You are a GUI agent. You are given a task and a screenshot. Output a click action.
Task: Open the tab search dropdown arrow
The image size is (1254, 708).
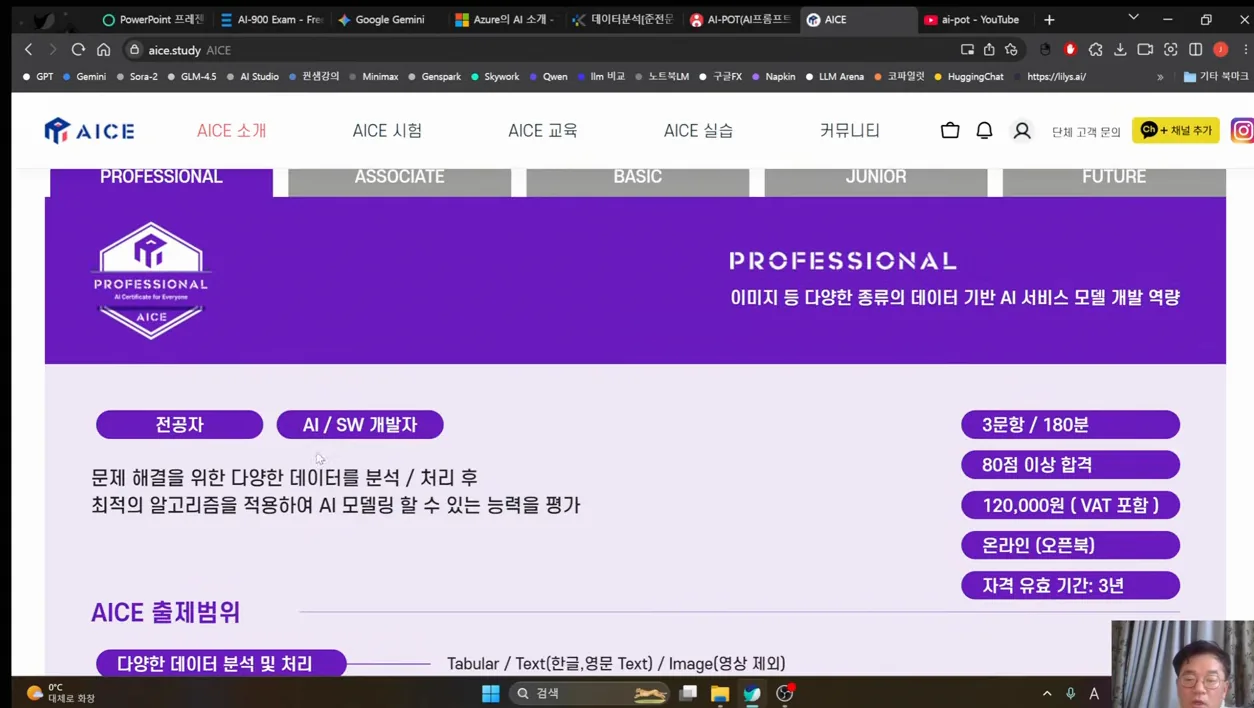click(x=1133, y=18)
